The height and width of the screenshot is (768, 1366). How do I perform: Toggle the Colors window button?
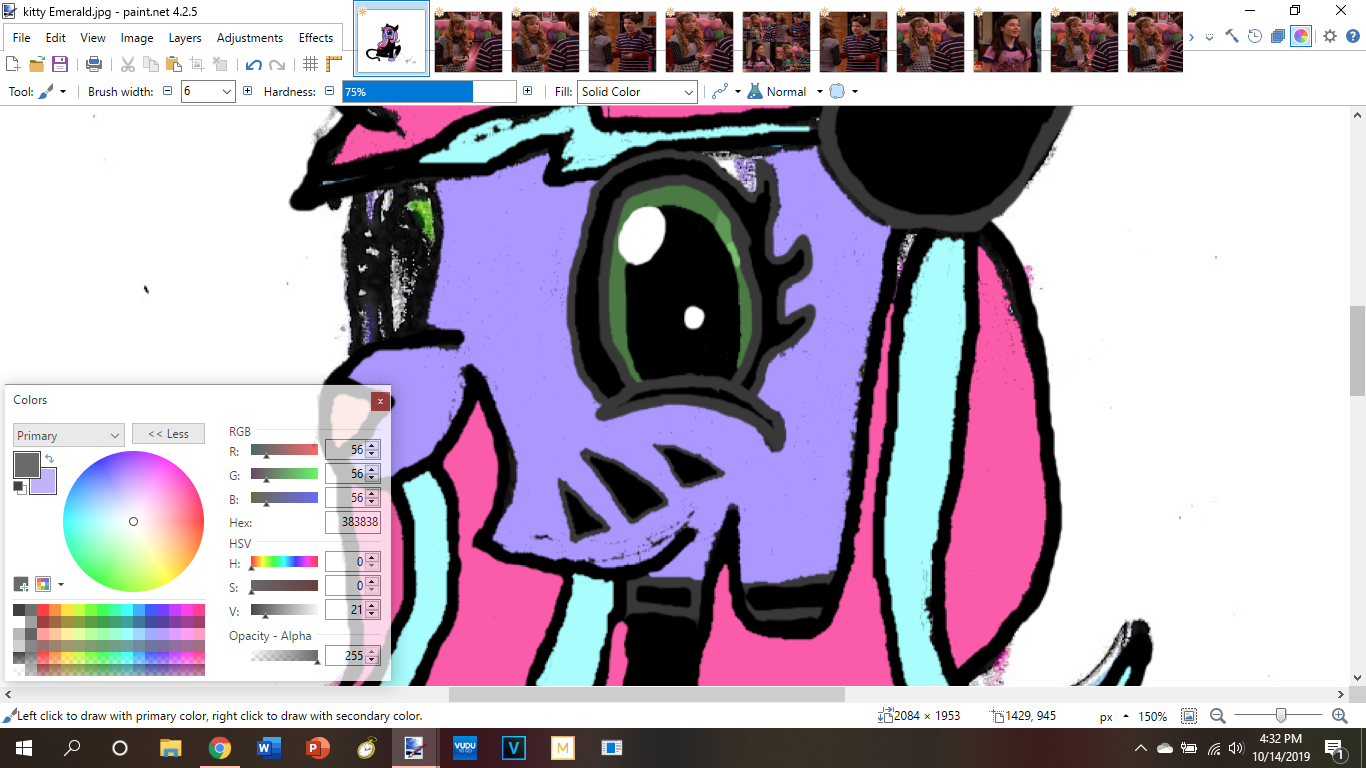[x=1301, y=36]
